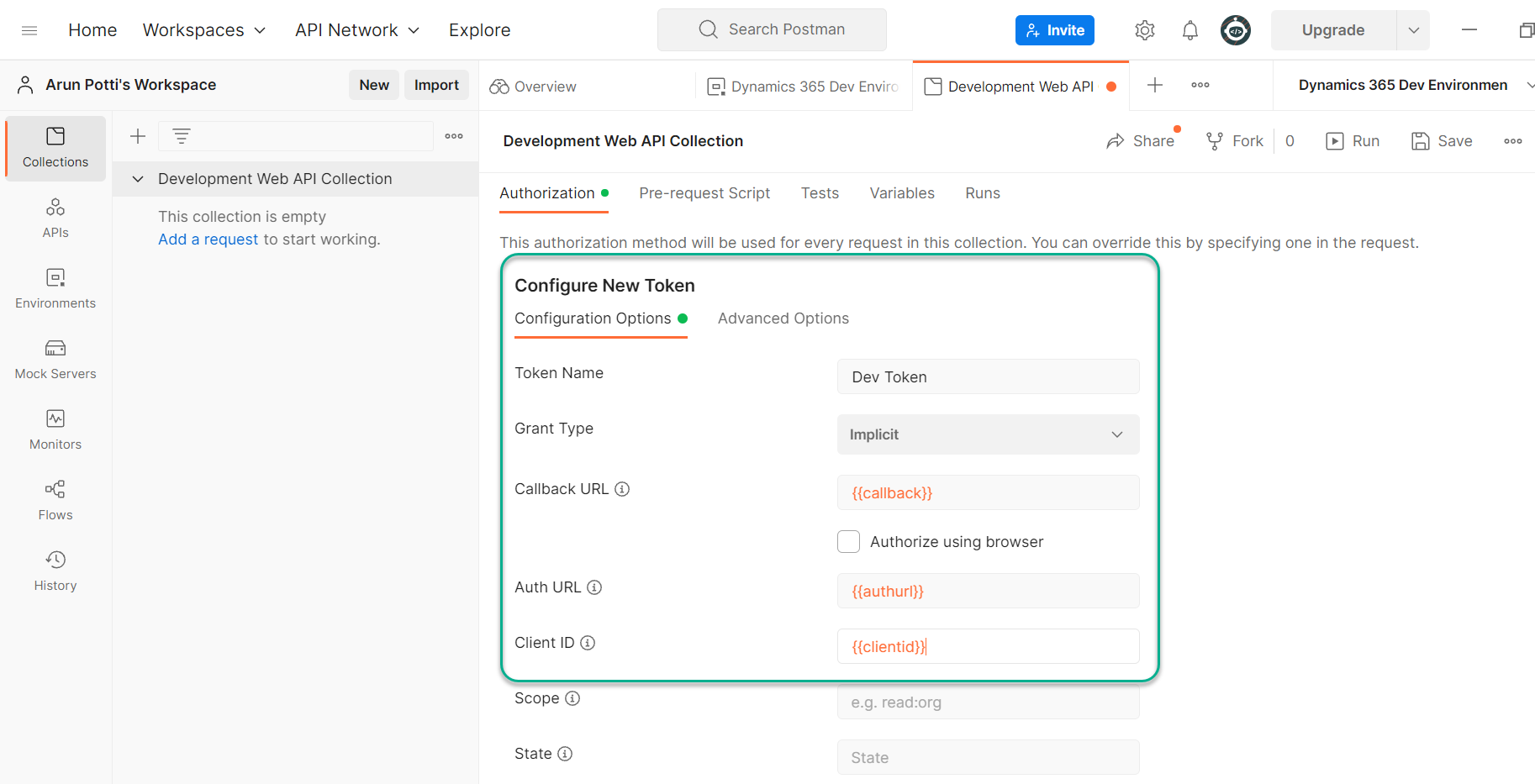Click the Import button
Screen dimensions: 1535x784
click(x=436, y=84)
